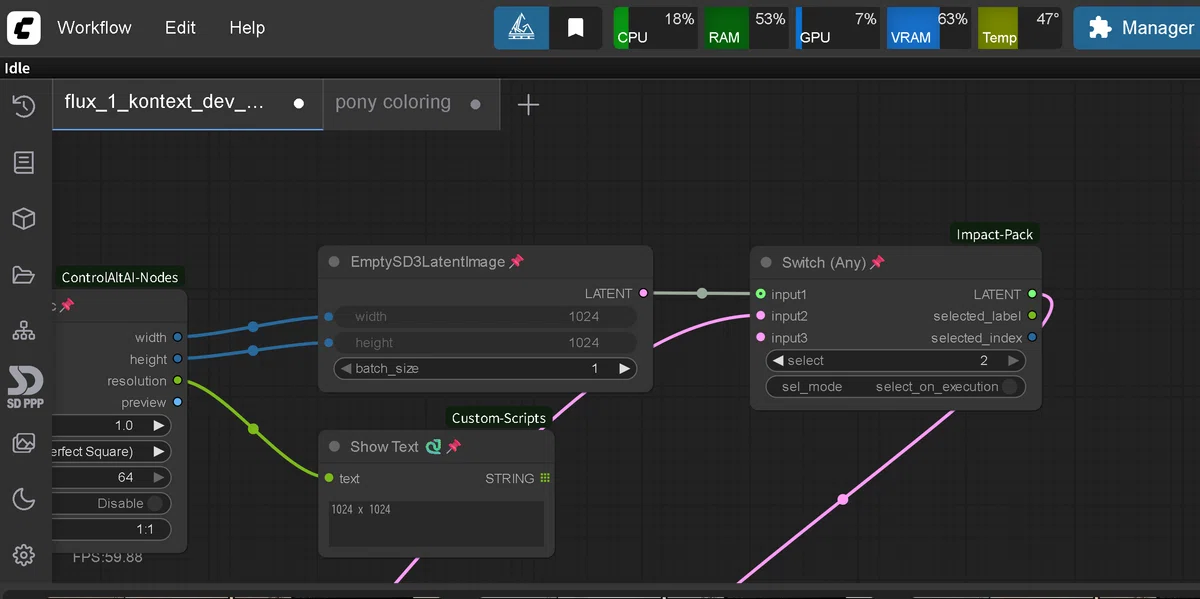
Task: Open the model library cube icon
Action: (x=24, y=218)
